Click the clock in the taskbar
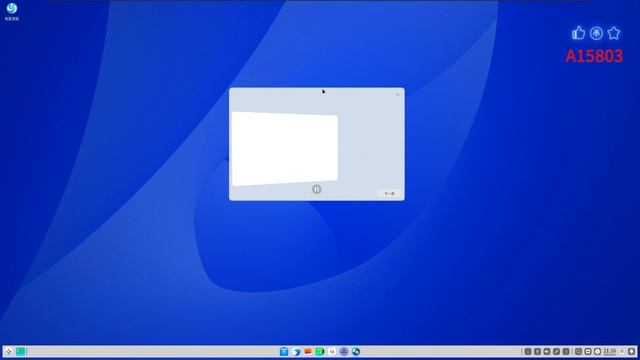 [610, 351]
